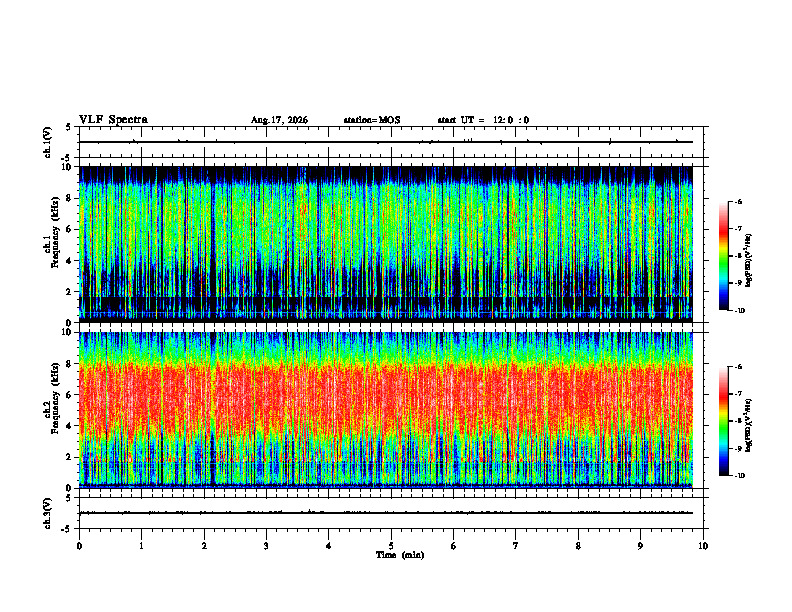Viewport: 792px width, 612px height.
Task: Click the "station=MOS" header label
Action: point(372,120)
